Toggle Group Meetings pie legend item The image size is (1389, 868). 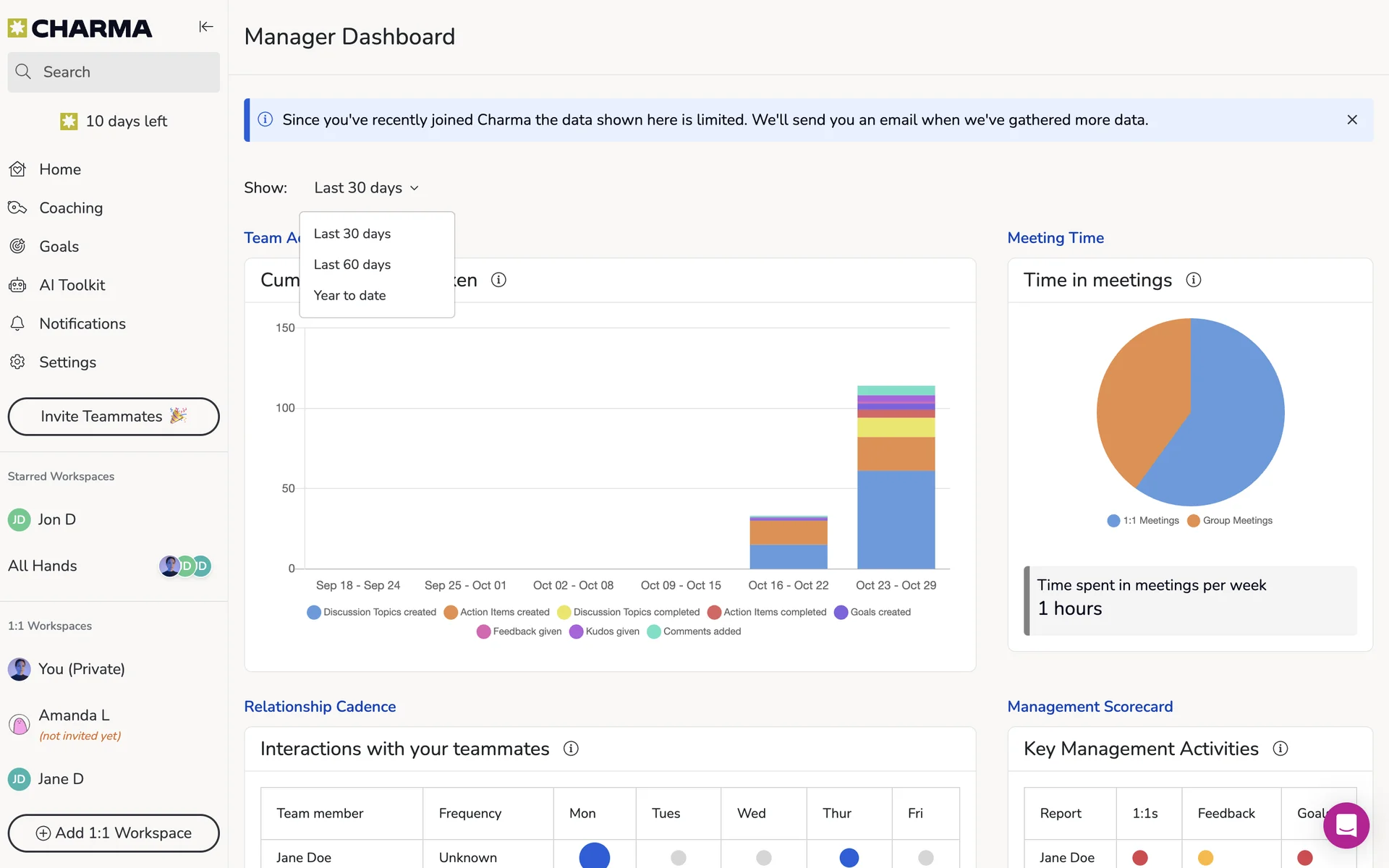[x=1229, y=521]
